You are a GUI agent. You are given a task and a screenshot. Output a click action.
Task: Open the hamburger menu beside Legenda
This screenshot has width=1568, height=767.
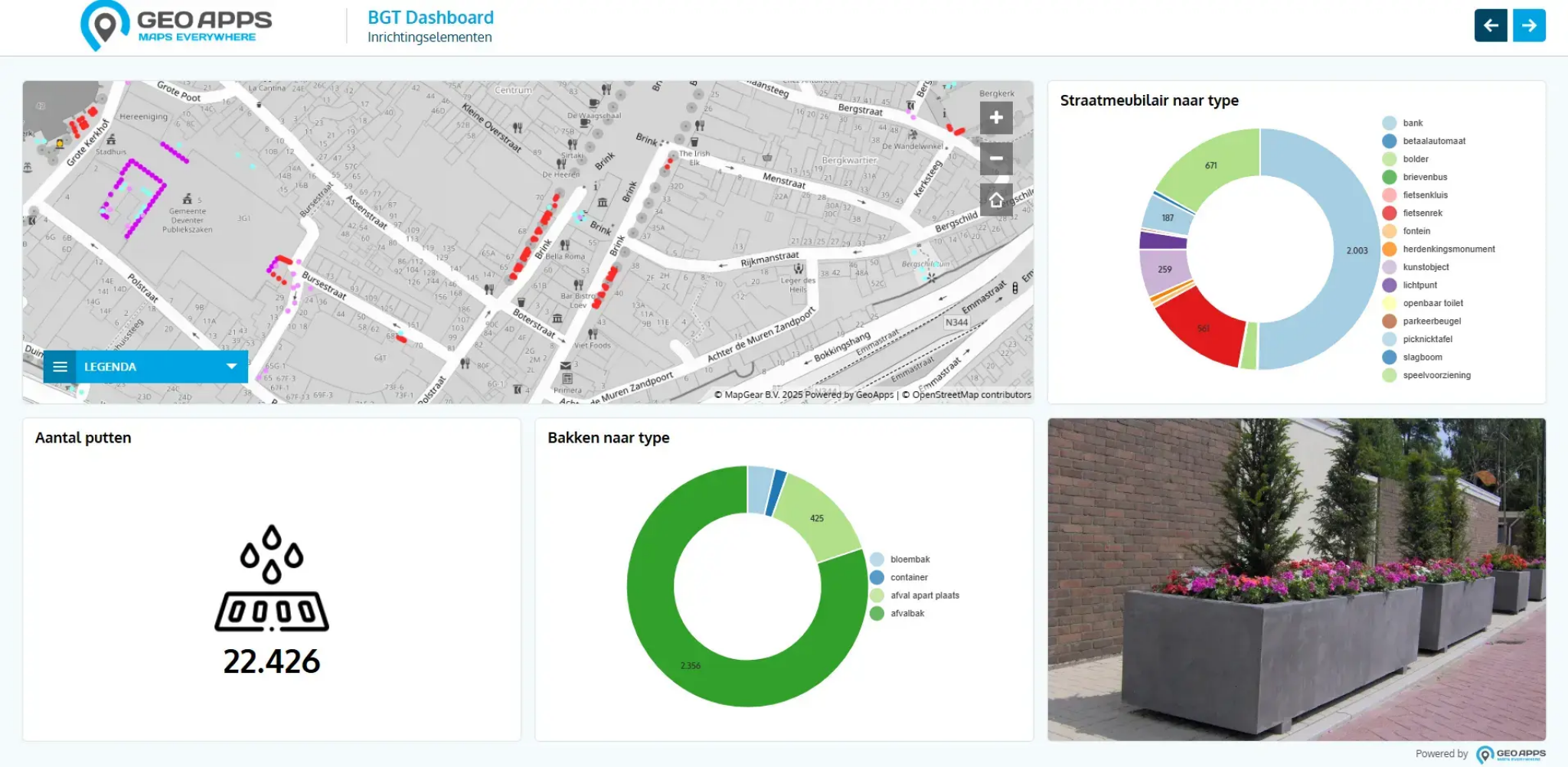60,367
